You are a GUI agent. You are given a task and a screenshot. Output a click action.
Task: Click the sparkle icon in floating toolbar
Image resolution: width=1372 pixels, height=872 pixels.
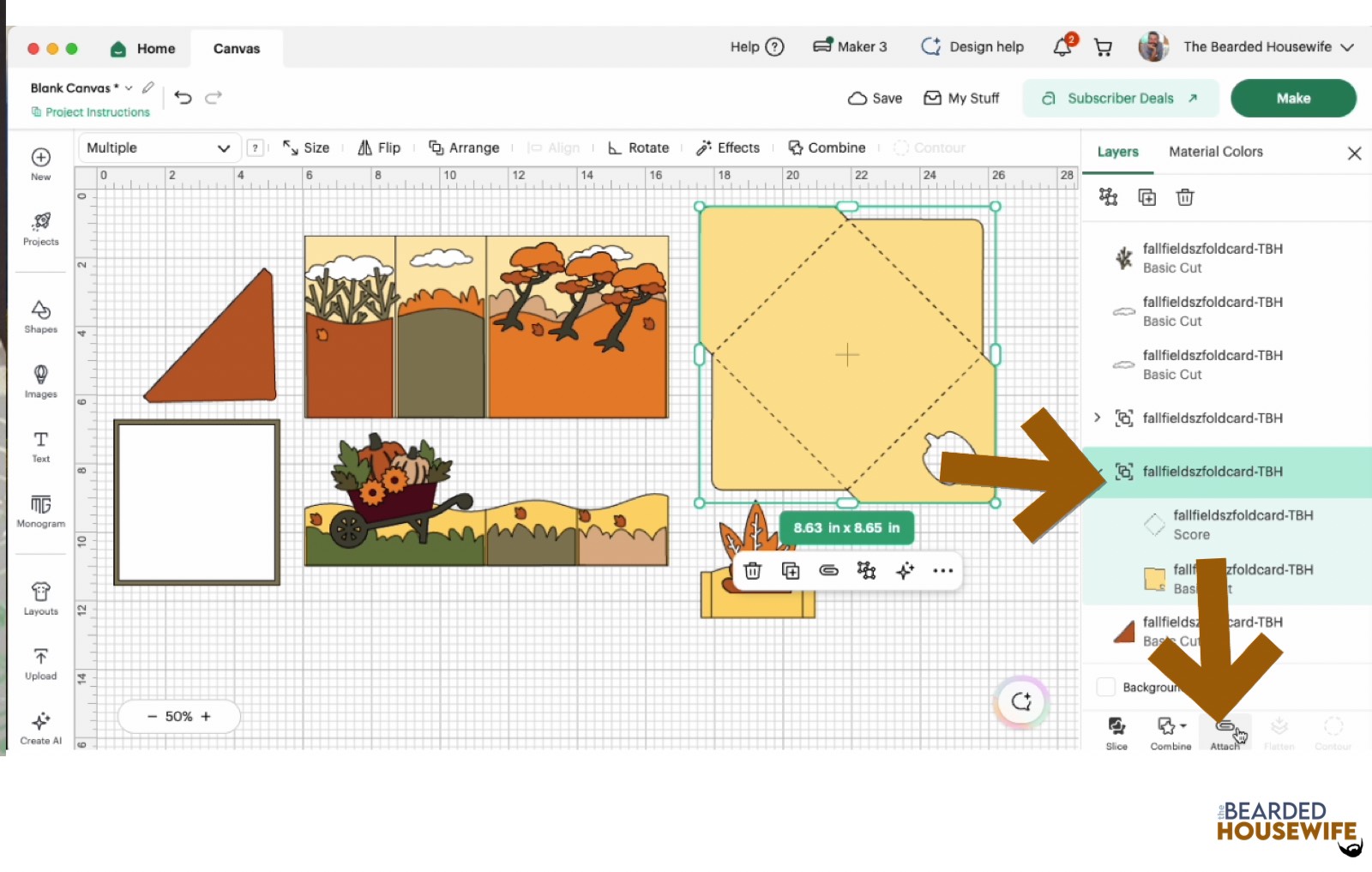[x=905, y=570]
